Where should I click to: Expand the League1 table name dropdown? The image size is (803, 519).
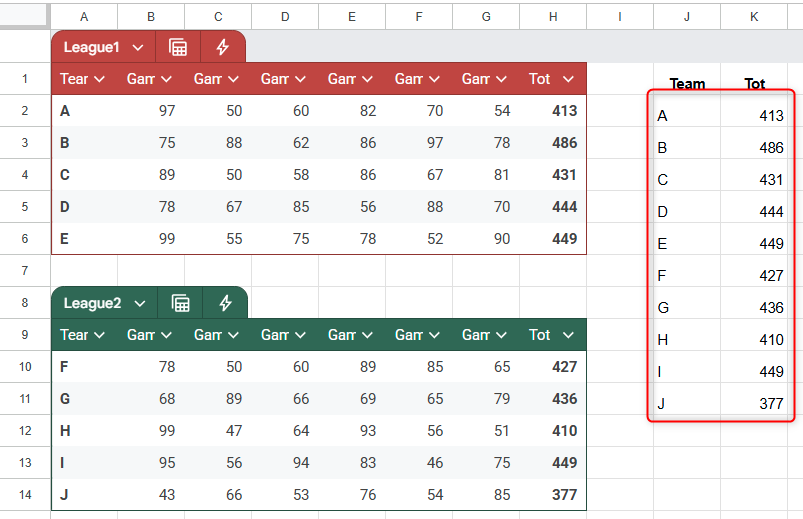pos(137,47)
